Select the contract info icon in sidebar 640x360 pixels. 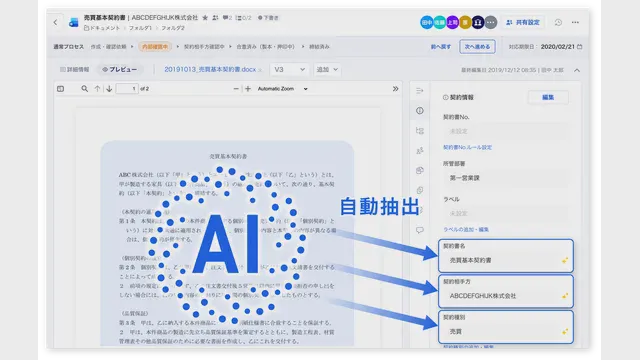[x=420, y=111]
